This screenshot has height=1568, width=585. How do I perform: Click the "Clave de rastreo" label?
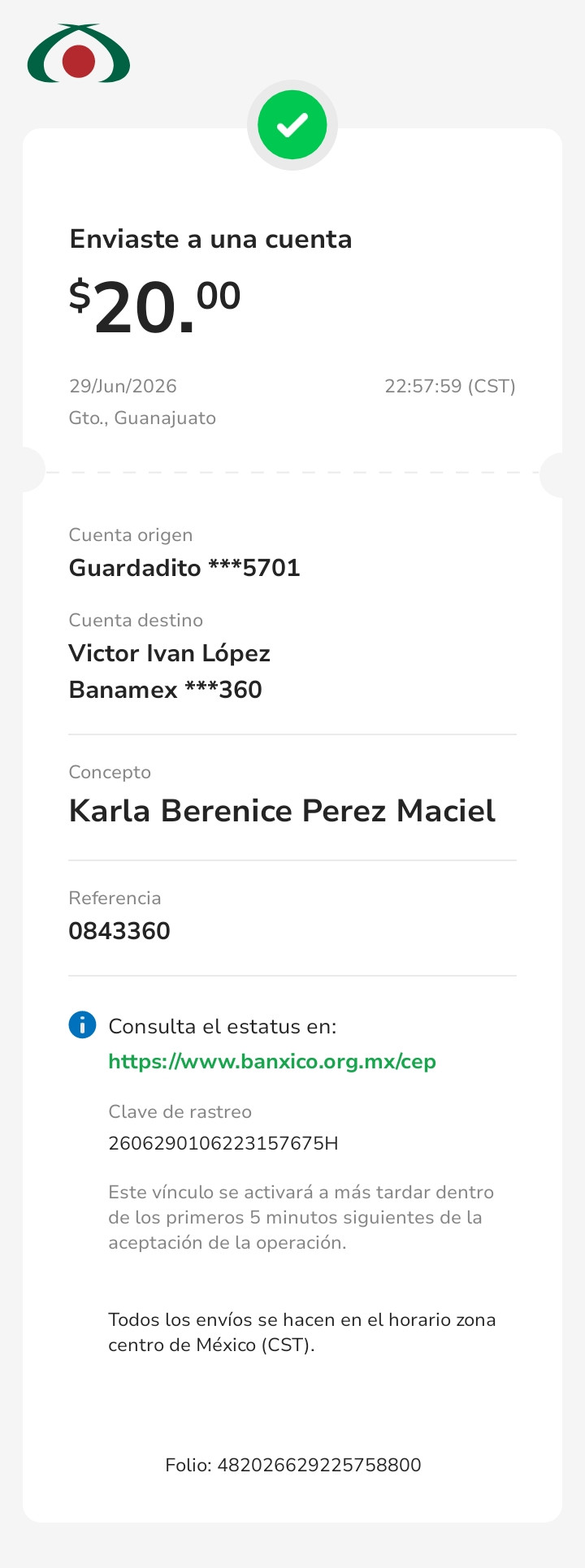click(180, 1111)
